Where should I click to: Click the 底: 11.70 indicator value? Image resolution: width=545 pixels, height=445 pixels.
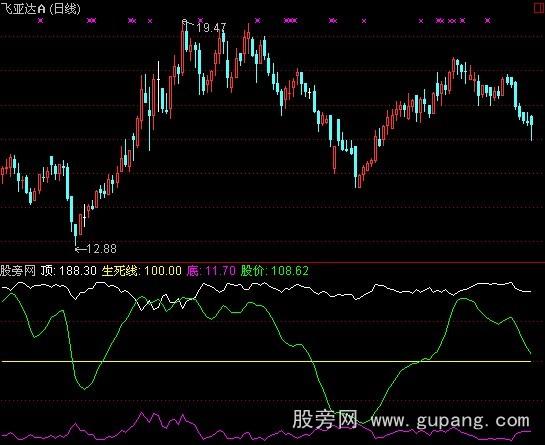coord(211,270)
